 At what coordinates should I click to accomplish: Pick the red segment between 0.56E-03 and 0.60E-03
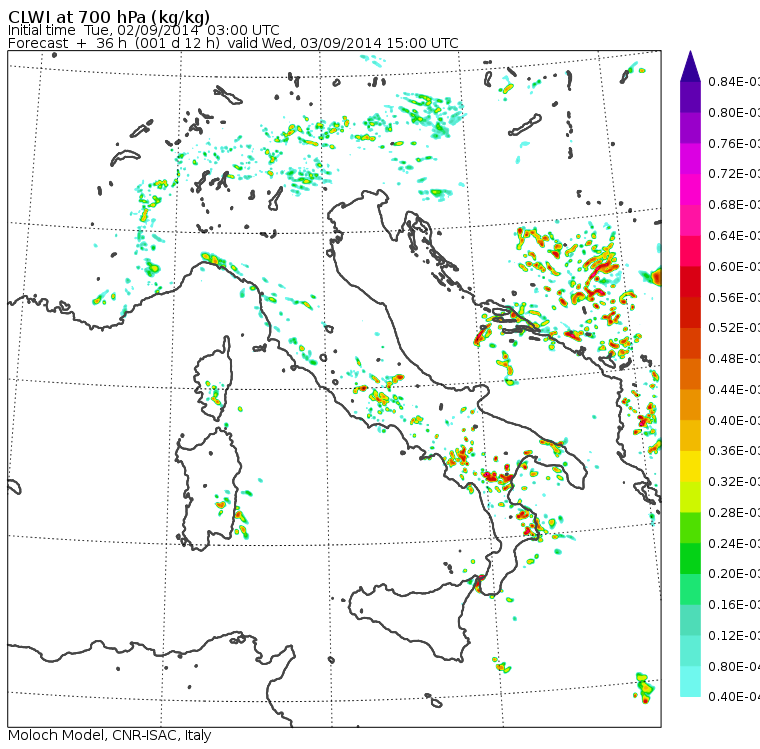pos(690,282)
